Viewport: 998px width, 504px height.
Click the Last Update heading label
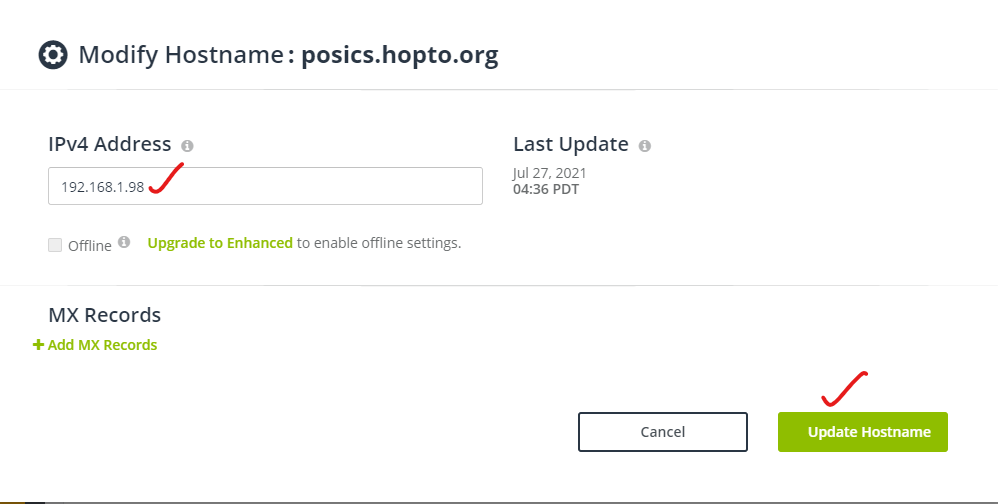571,144
